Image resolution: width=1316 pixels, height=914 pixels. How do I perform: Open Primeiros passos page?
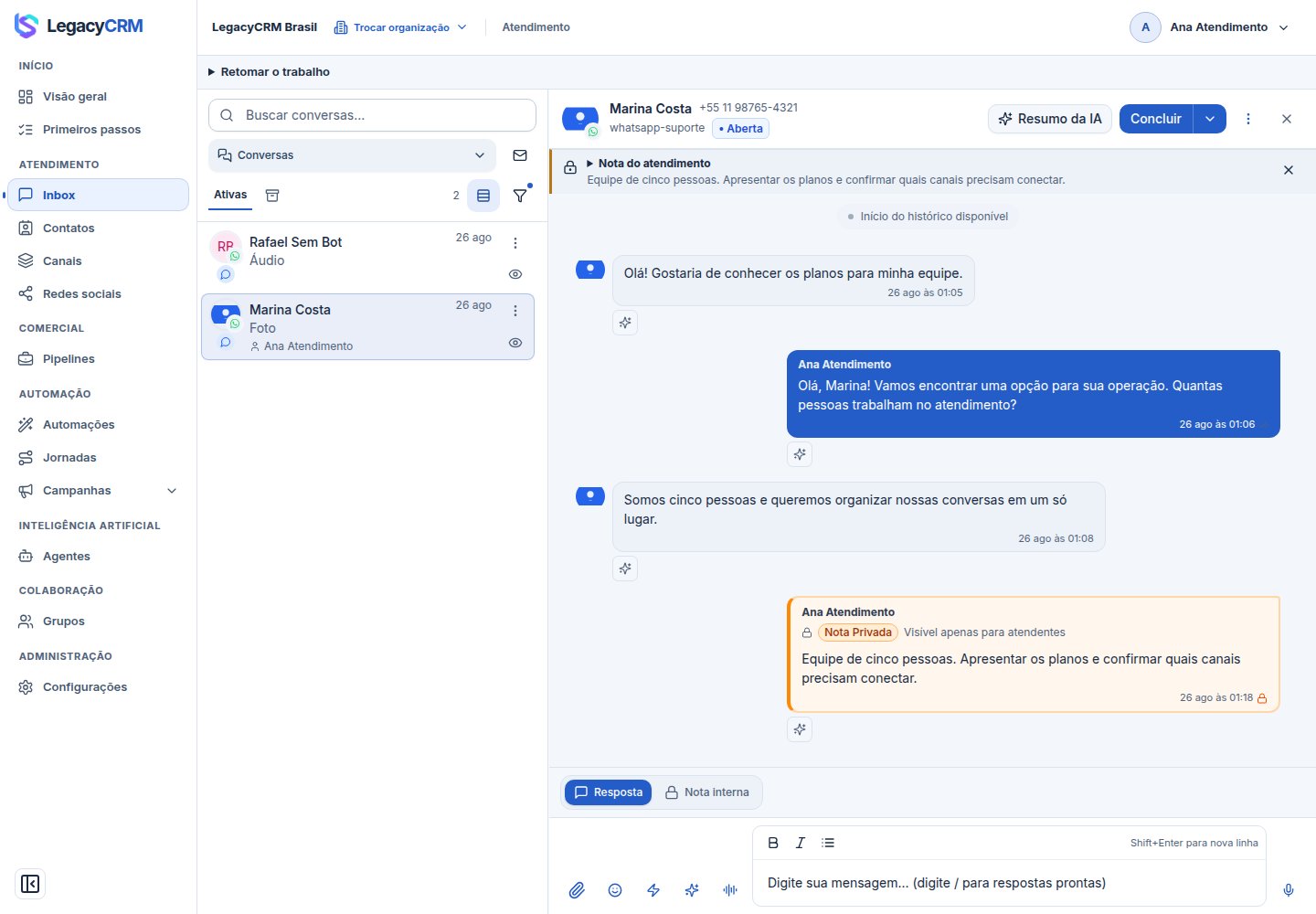(x=98, y=130)
